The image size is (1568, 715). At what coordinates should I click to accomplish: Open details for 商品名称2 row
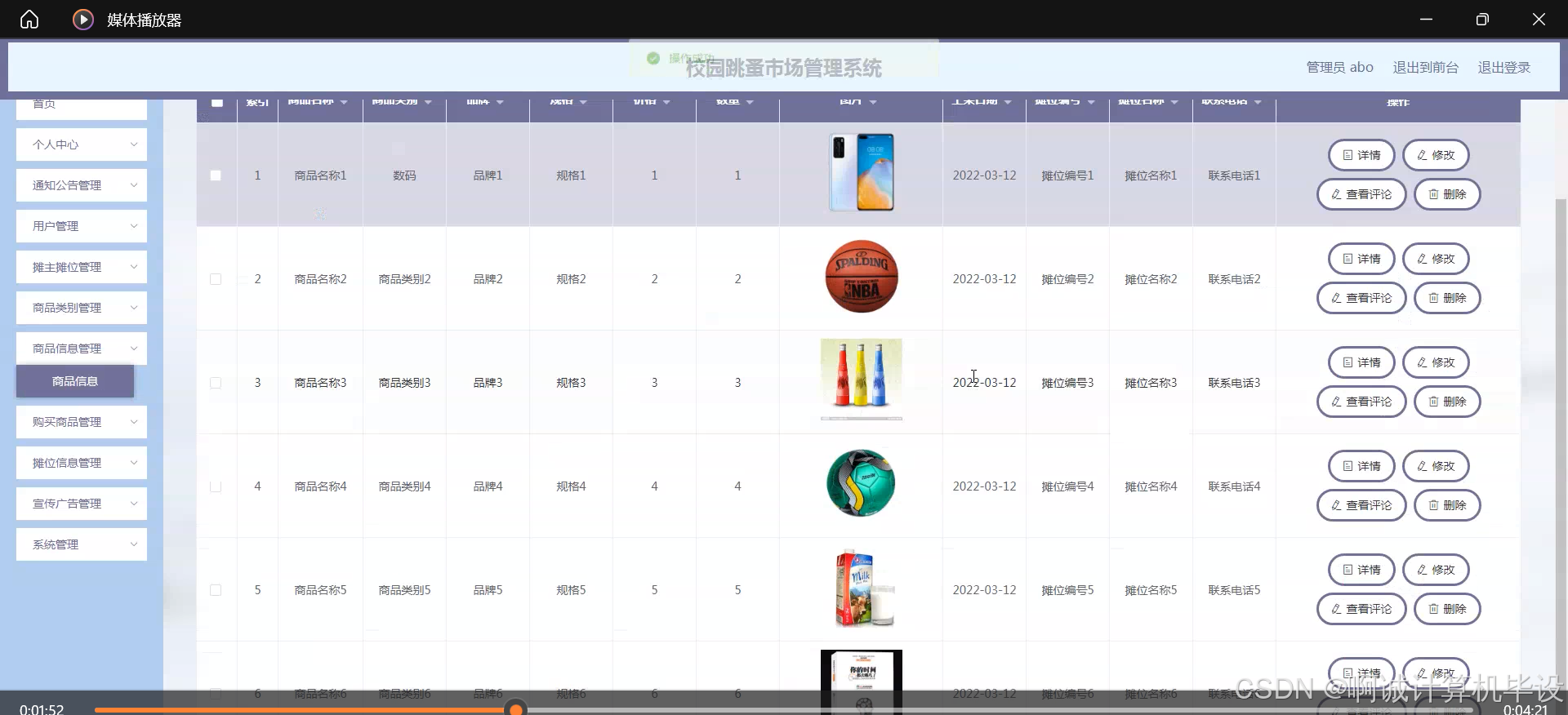click(x=1361, y=259)
